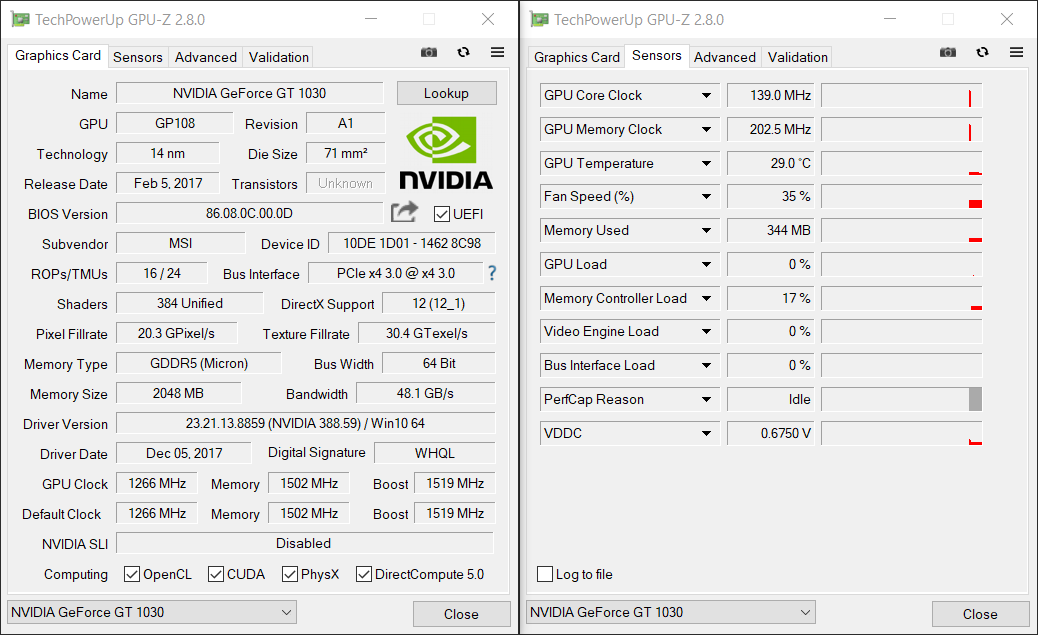The height and width of the screenshot is (635, 1038).
Task: Click Memory Used reading 344 MB
Action: tap(771, 230)
